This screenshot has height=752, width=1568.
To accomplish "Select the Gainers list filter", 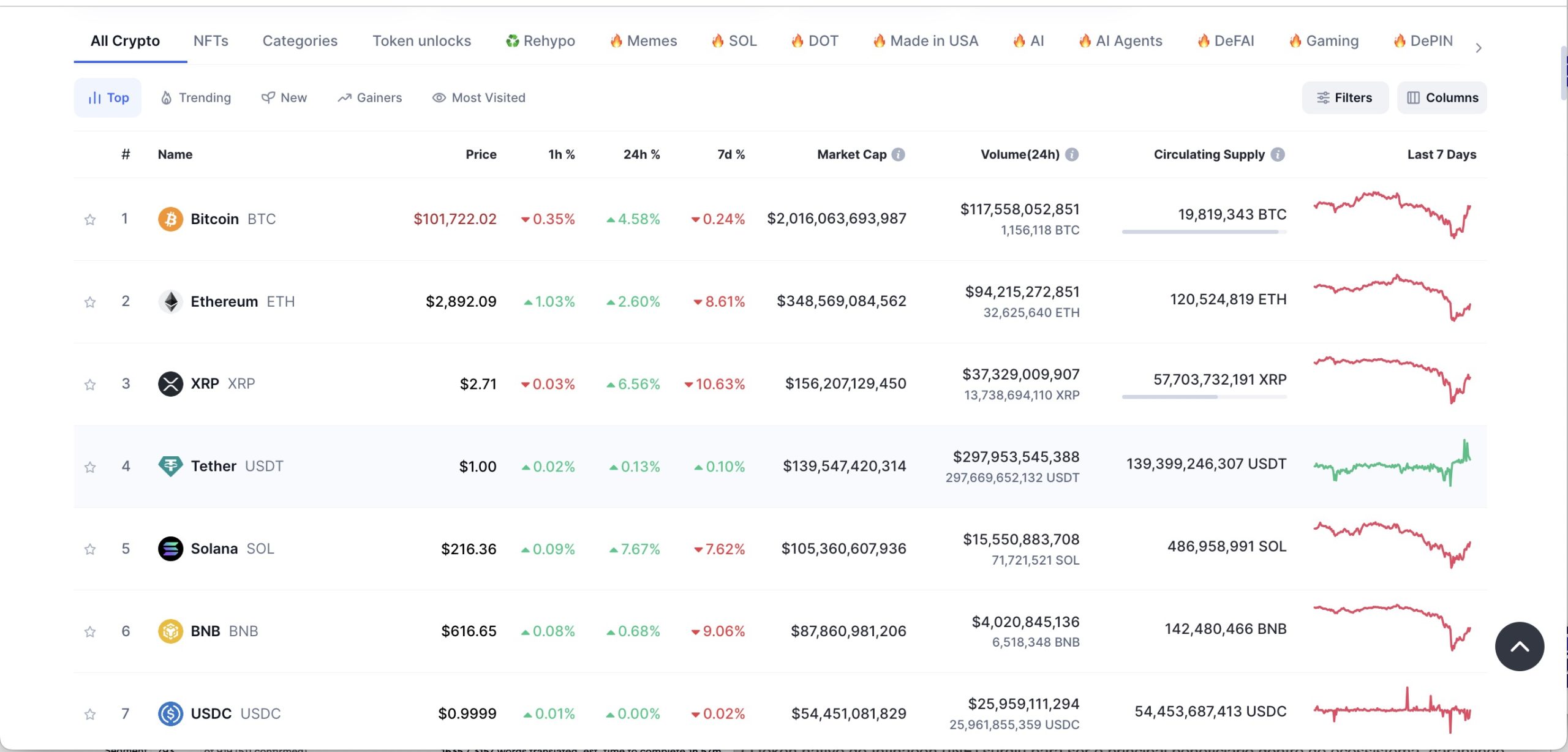I will point(370,97).
